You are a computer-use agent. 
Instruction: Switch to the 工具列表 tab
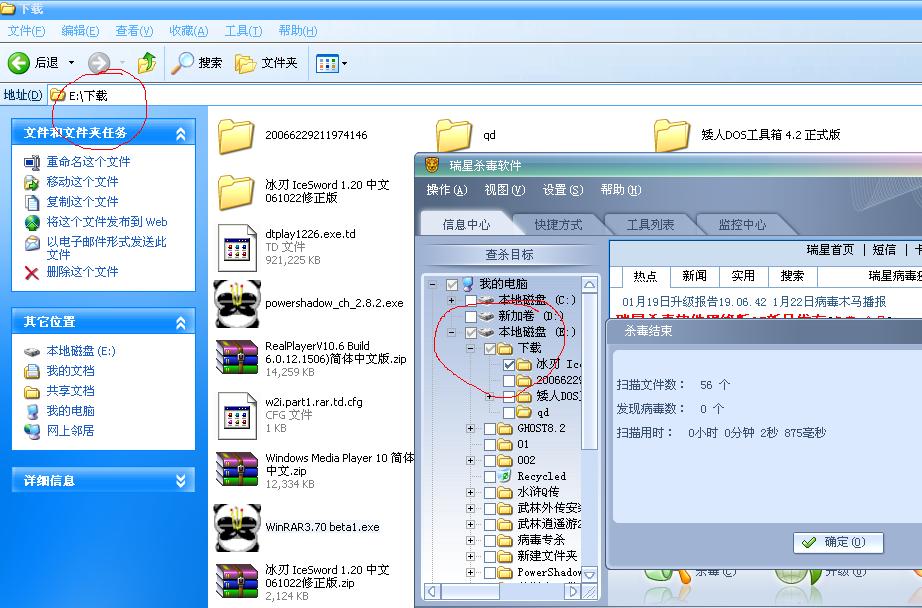click(650, 225)
